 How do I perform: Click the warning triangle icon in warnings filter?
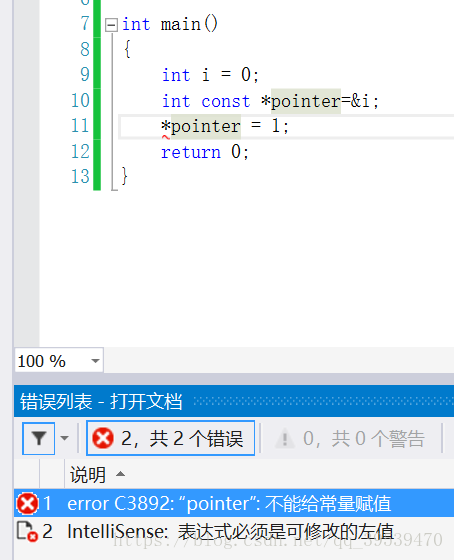pyautogui.click(x=285, y=439)
